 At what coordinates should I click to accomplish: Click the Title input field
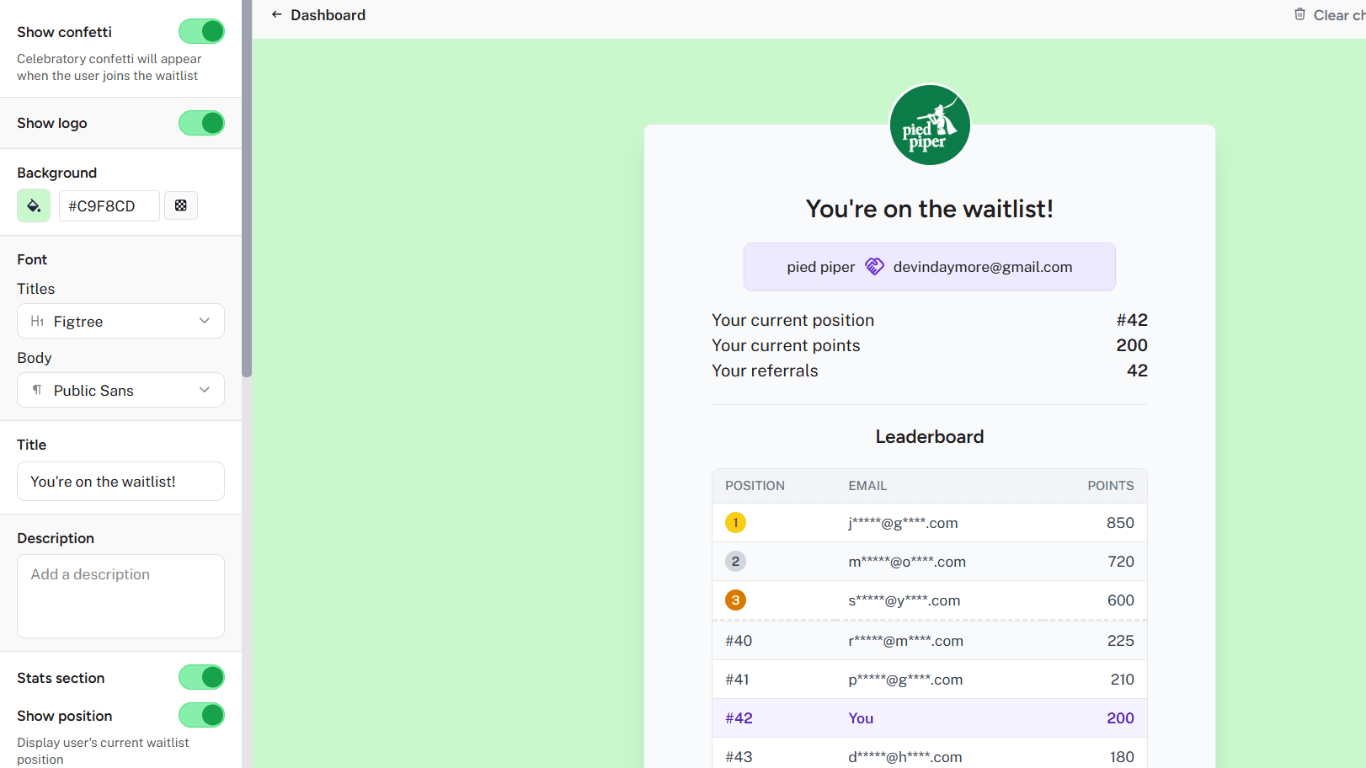point(121,481)
